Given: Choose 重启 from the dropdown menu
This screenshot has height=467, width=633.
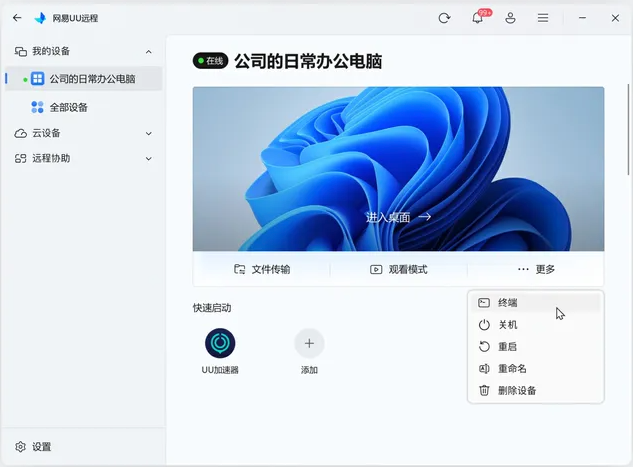Looking at the screenshot, I should (x=536, y=347).
